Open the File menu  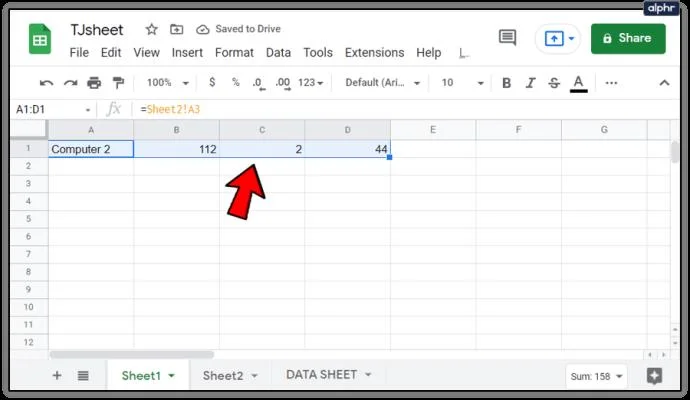79,53
